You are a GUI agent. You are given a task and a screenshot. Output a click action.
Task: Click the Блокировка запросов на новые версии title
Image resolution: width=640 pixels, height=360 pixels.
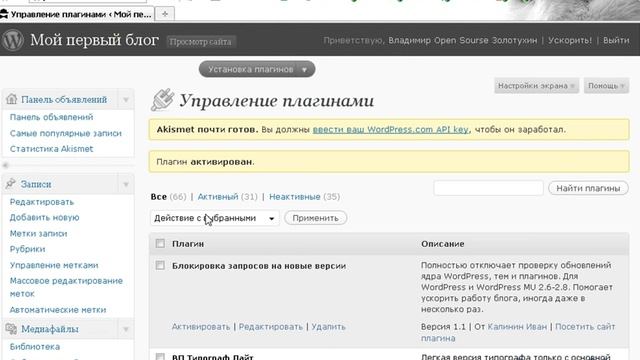tap(259, 266)
